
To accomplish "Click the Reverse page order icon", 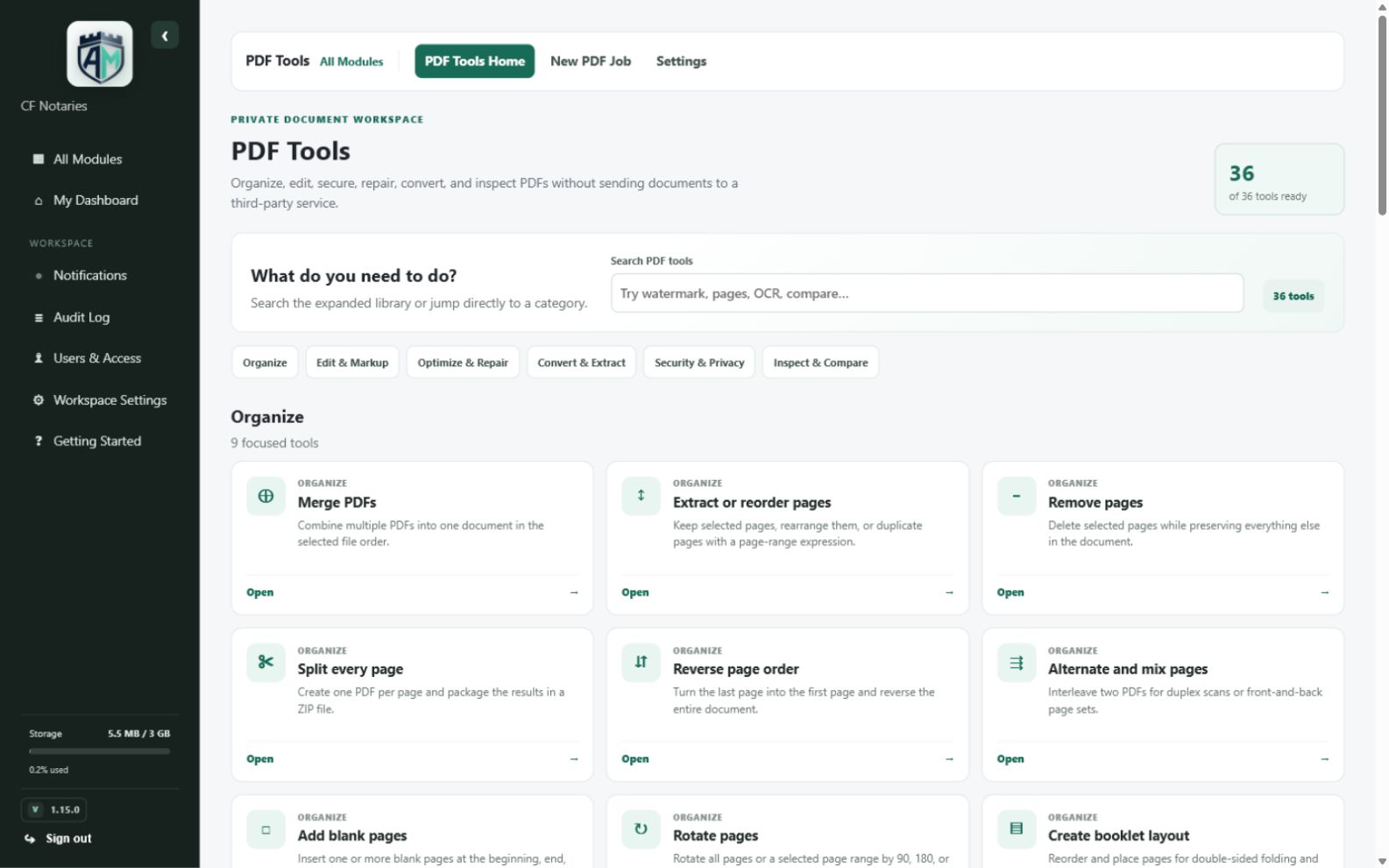I will [641, 663].
